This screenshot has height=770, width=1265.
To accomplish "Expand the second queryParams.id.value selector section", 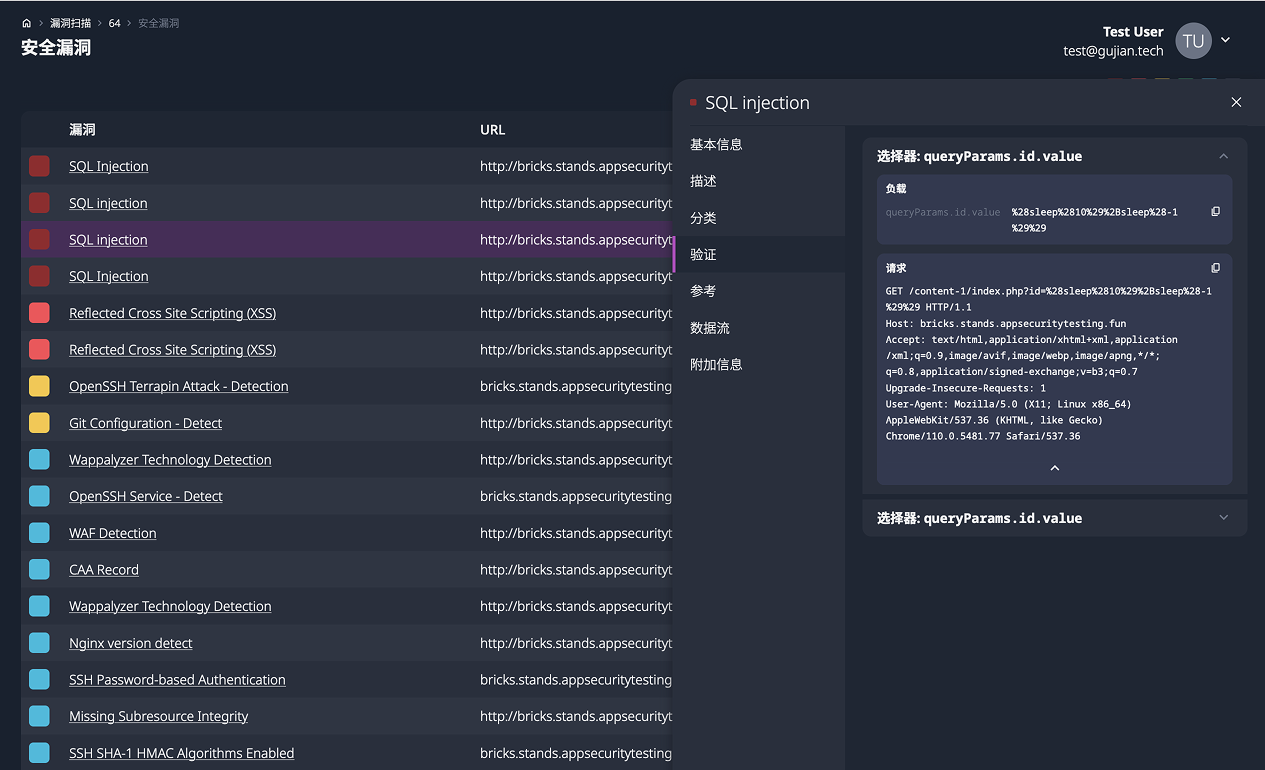I will point(1223,517).
